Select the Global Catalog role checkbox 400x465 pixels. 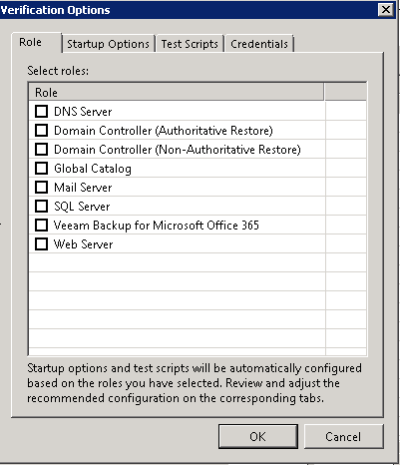41,168
